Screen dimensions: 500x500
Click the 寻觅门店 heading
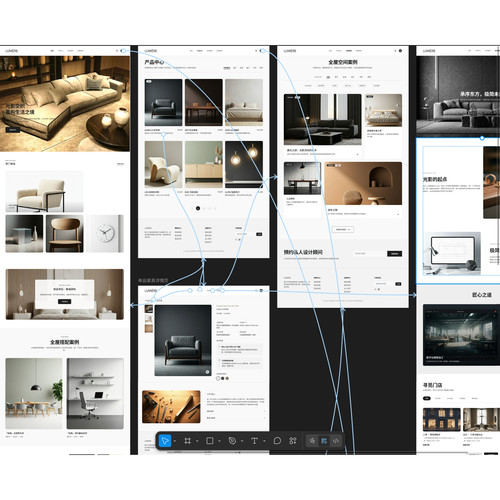tap(433, 385)
